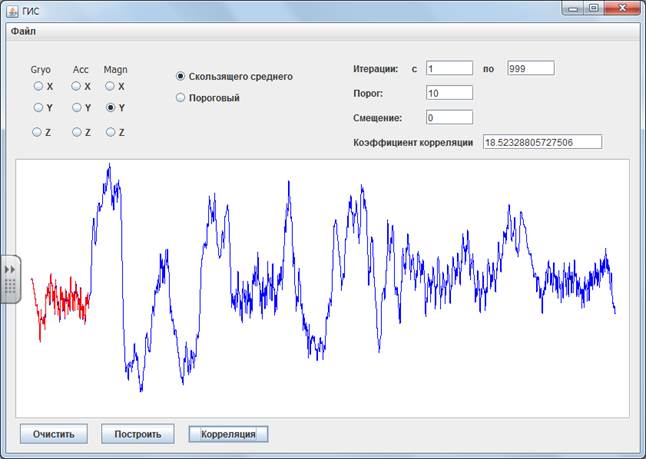Choose Пороговый method option
The width and height of the screenshot is (646, 459).
pyautogui.click(x=181, y=98)
